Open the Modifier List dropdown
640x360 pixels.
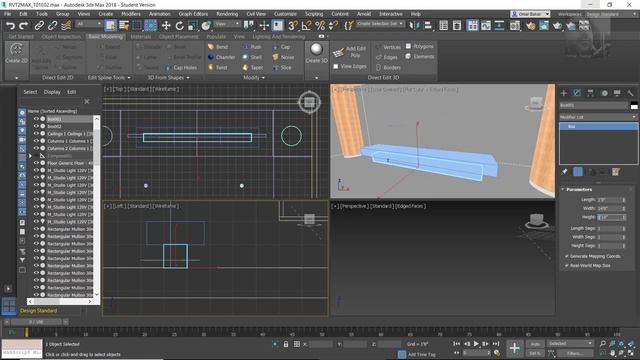[x=598, y=117]
